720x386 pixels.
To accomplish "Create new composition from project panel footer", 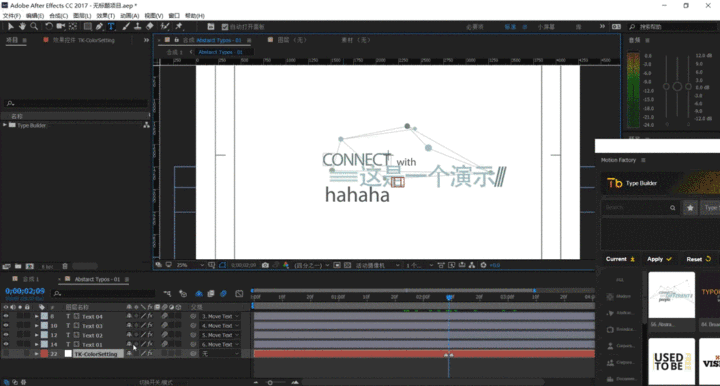I will click(x=30, y=266).
